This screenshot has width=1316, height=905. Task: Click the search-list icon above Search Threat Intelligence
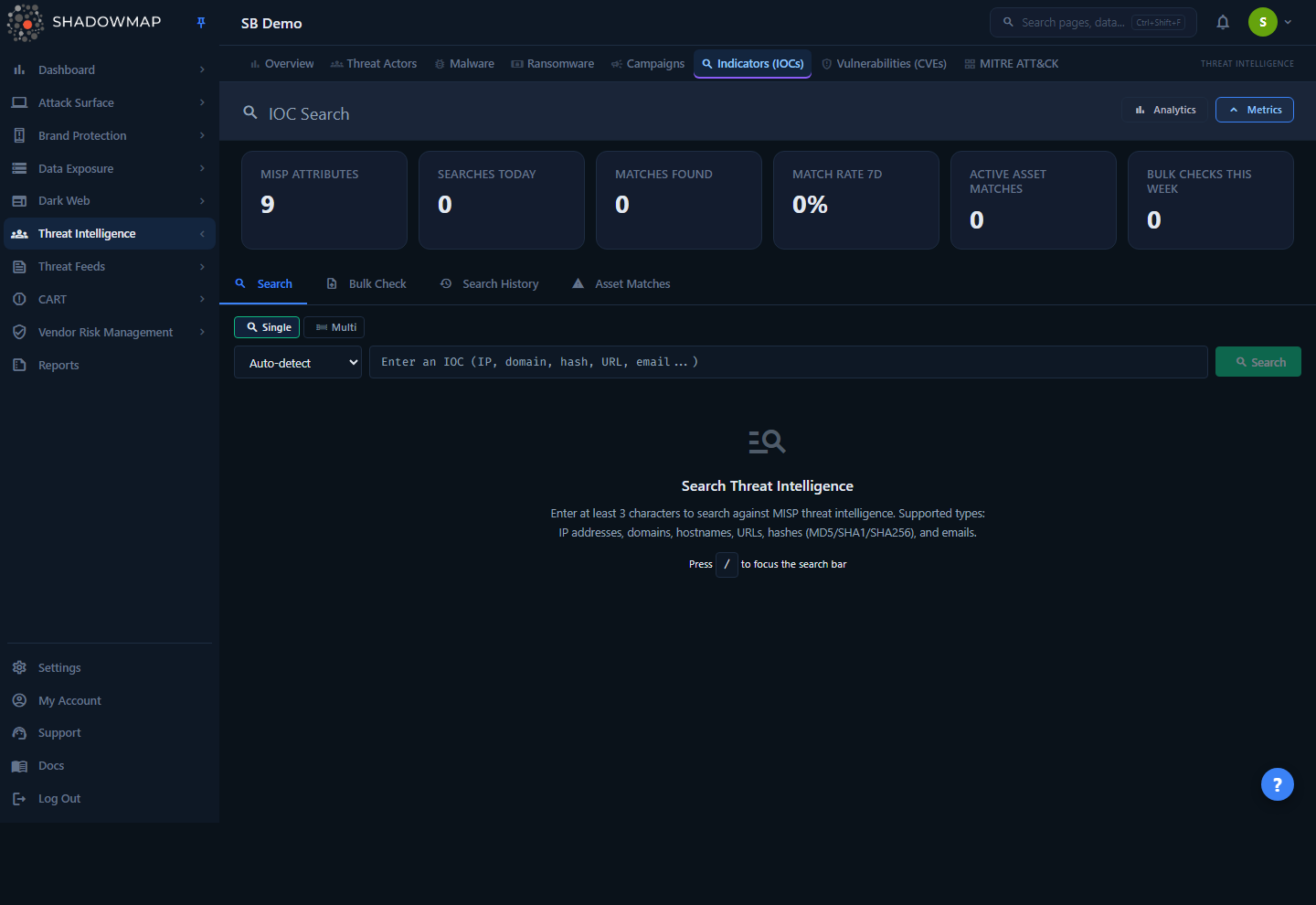[767, 442]
